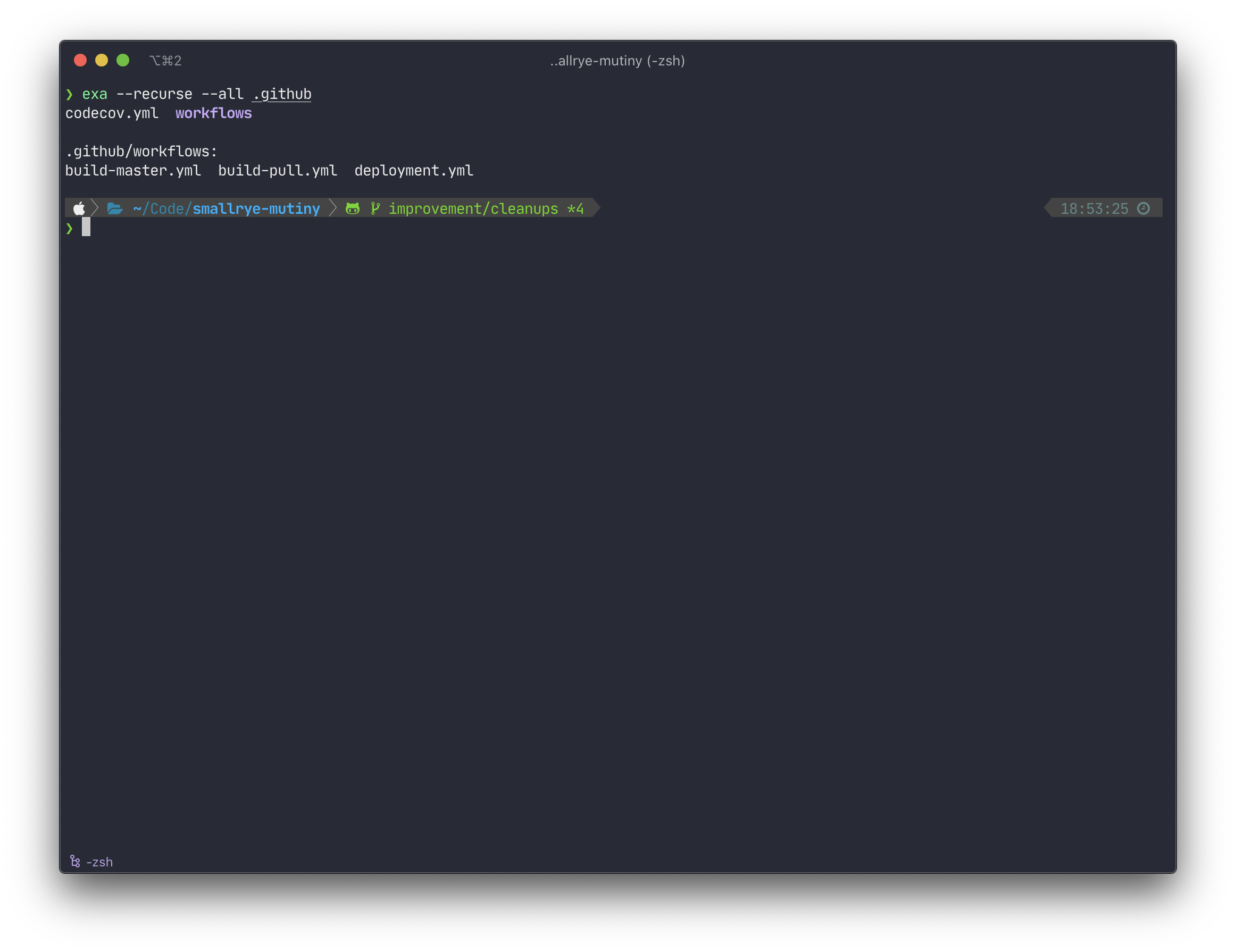Screen dimensions: 1236x952
Task: Click the GitHub octocat icon in prompt
Action: click(x=353, y=208)
